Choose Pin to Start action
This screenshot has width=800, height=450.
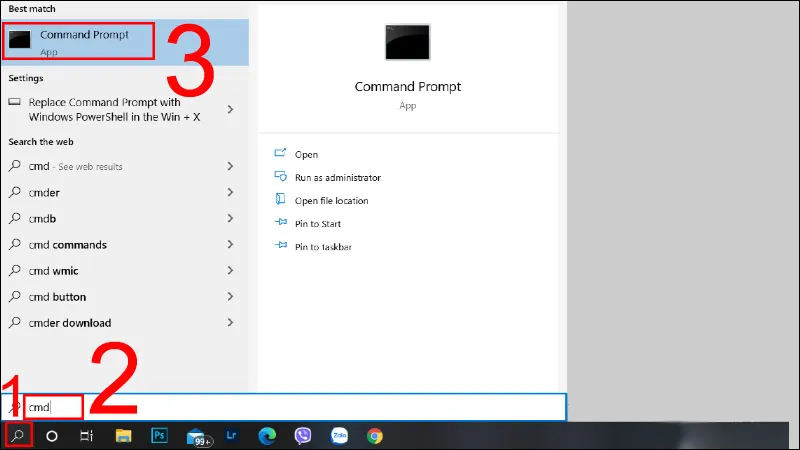(x=317, y=223)
